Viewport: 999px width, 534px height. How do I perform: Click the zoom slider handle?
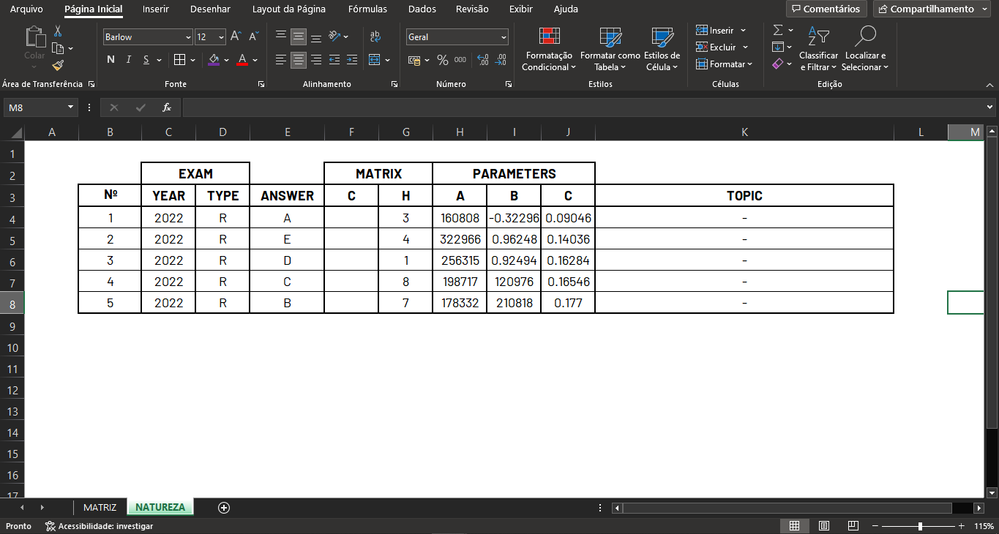pos(920,526)
